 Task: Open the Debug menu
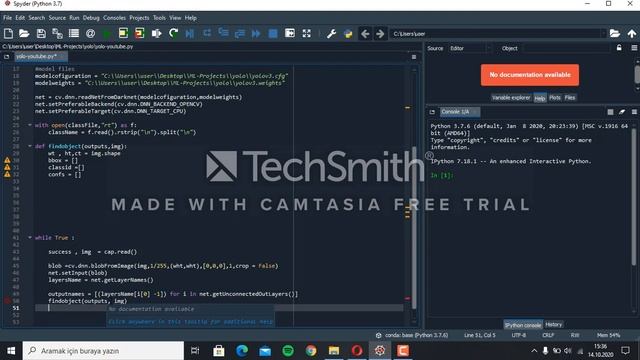[x=91, y=18]
